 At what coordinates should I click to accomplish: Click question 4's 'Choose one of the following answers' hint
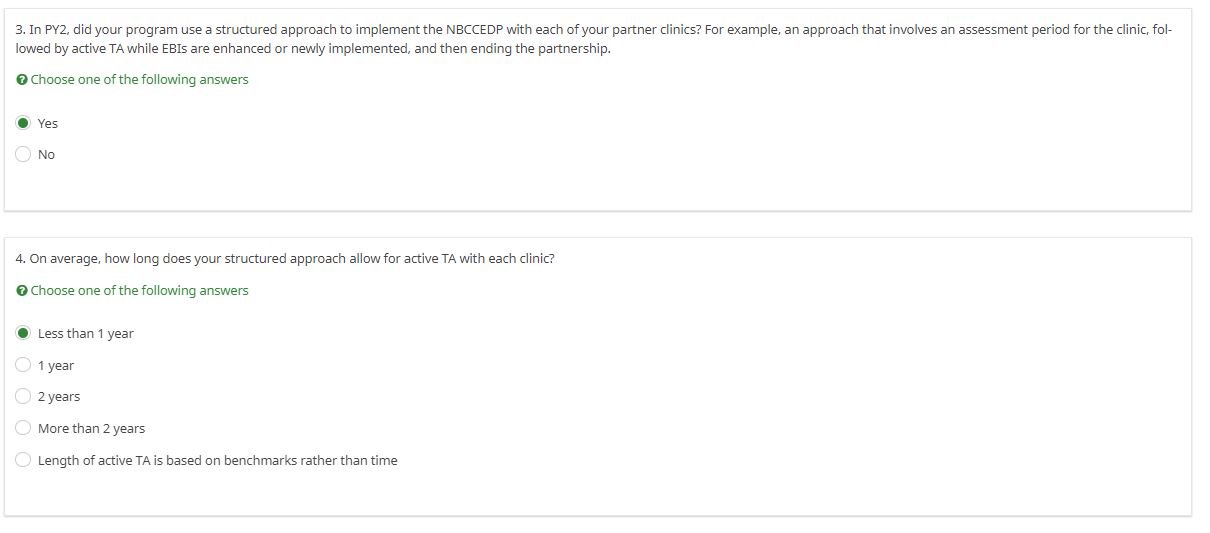139,290
